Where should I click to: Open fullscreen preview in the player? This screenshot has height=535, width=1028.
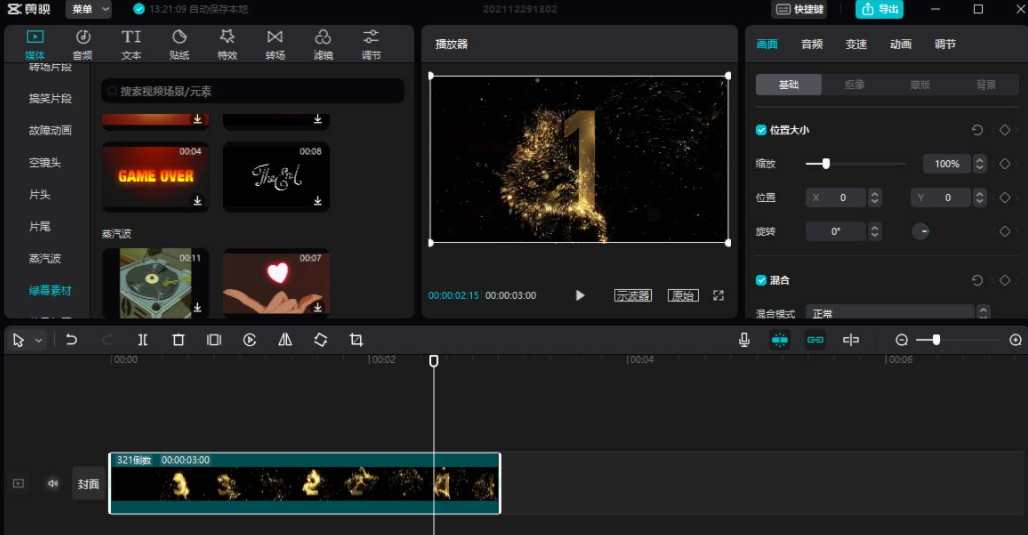point(718,296)
